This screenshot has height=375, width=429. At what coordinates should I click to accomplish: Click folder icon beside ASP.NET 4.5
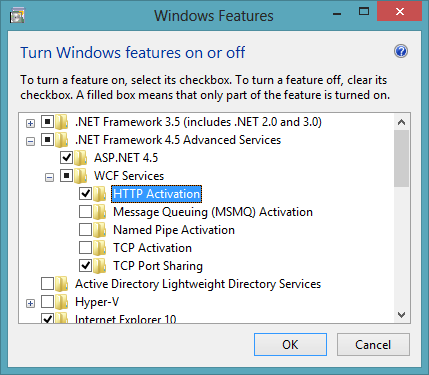[80, 158]
